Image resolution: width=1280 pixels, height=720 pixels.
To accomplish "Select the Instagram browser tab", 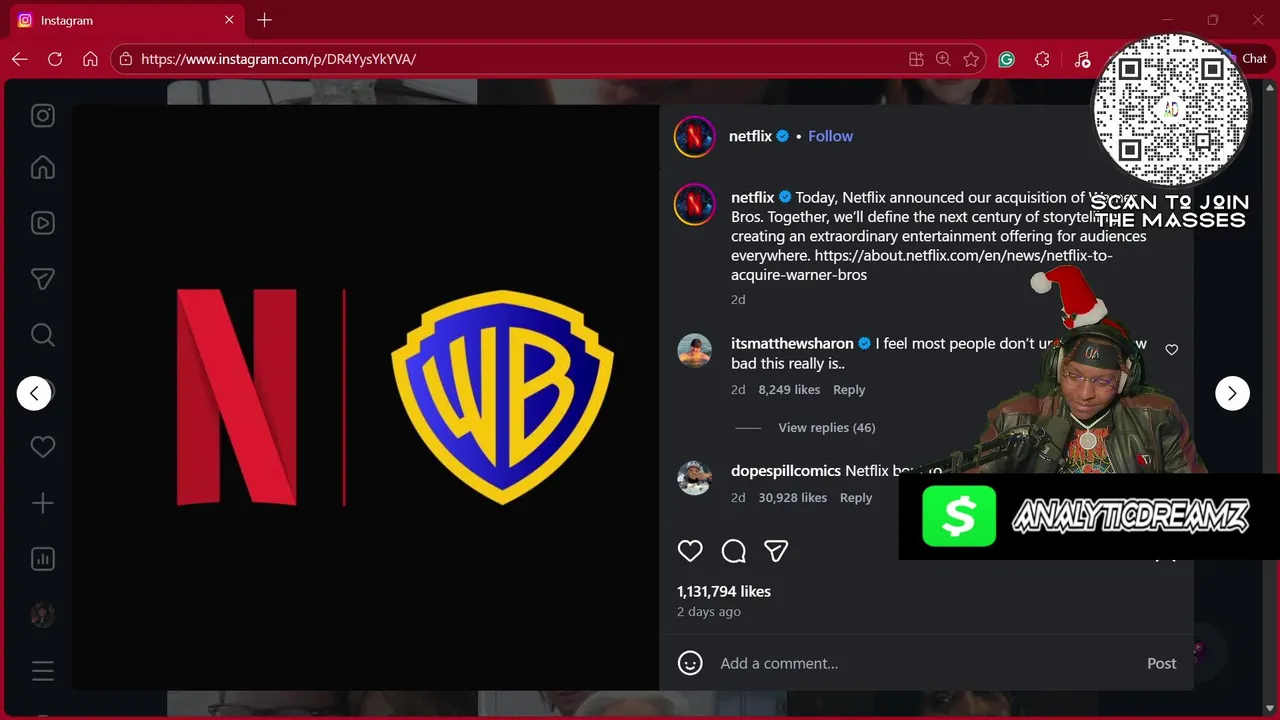I will coord(125,20).
